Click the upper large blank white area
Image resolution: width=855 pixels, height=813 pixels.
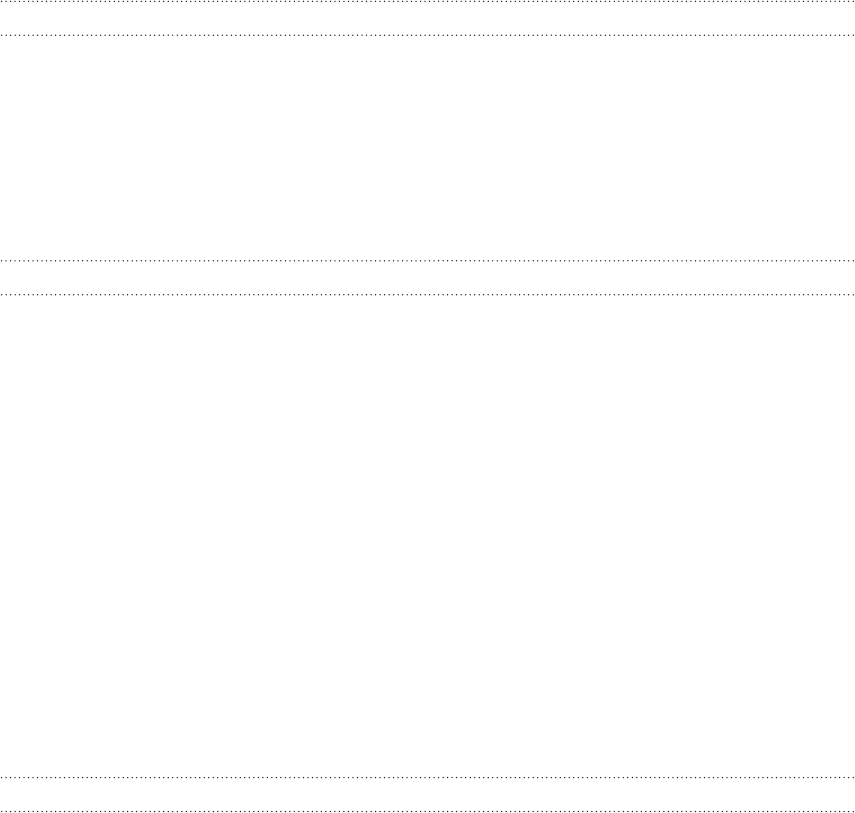tap(428, 148)
